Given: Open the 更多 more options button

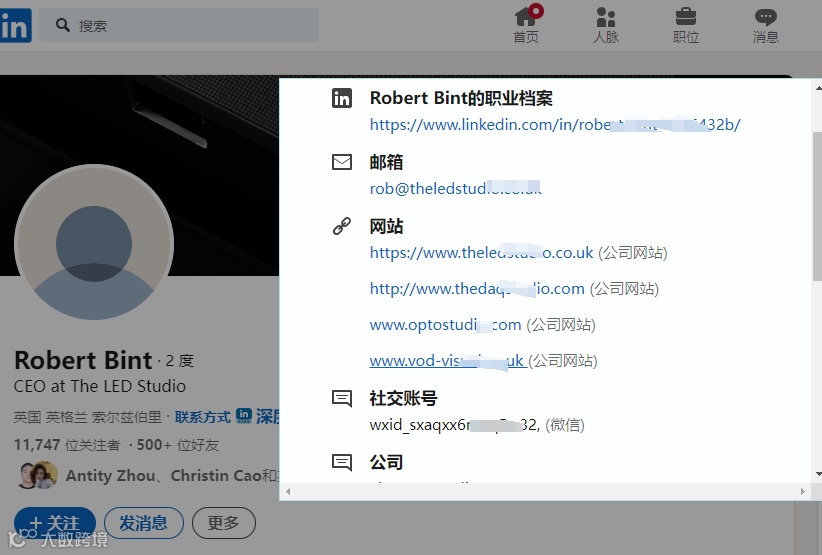Looking at the screenshot, I should pyautogui.click(x=224, y=523).
